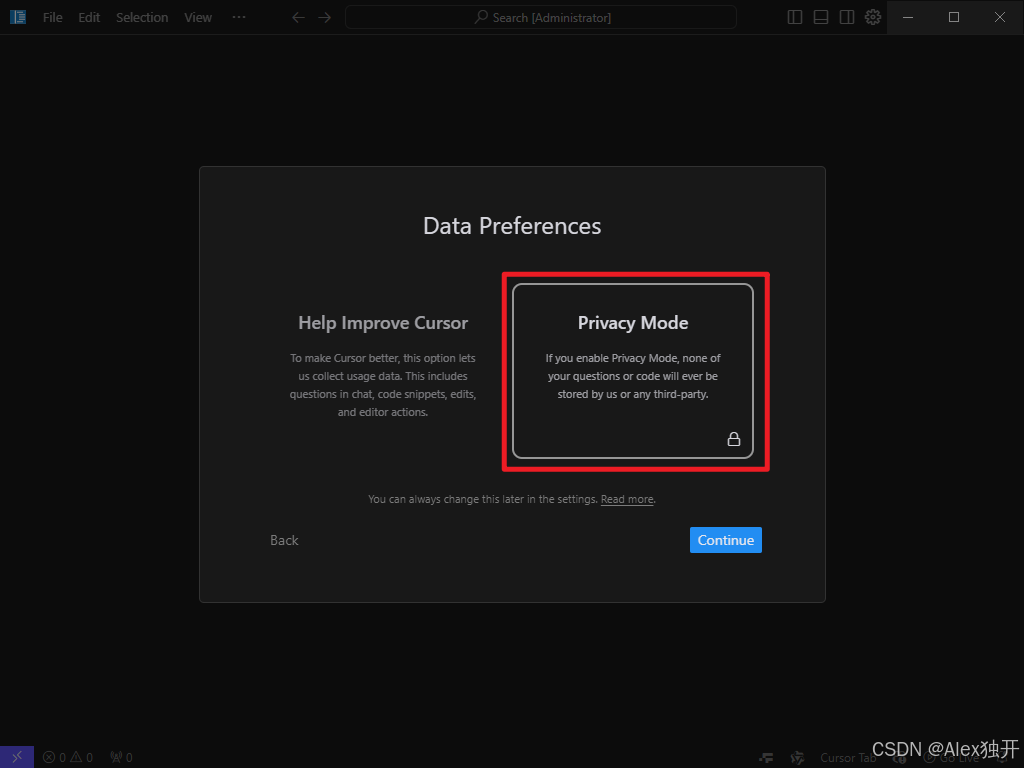Open the View menu

[x=197, y=17]
